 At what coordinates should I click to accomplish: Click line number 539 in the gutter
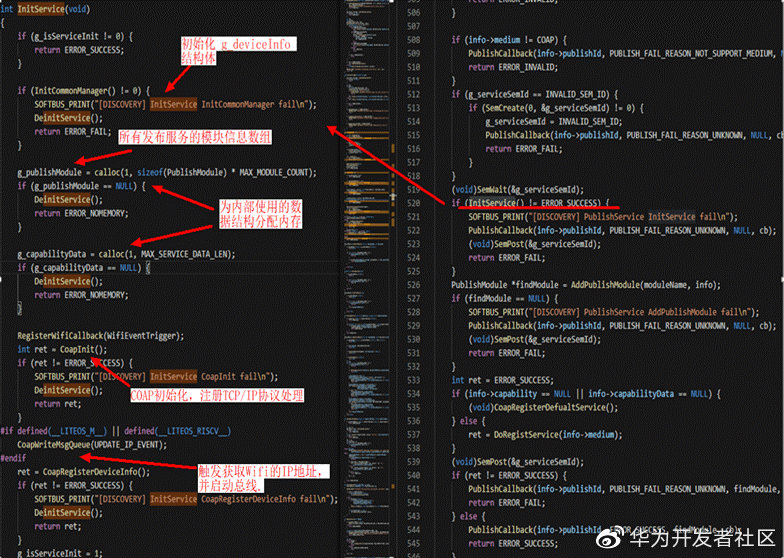tap(414, 462)
